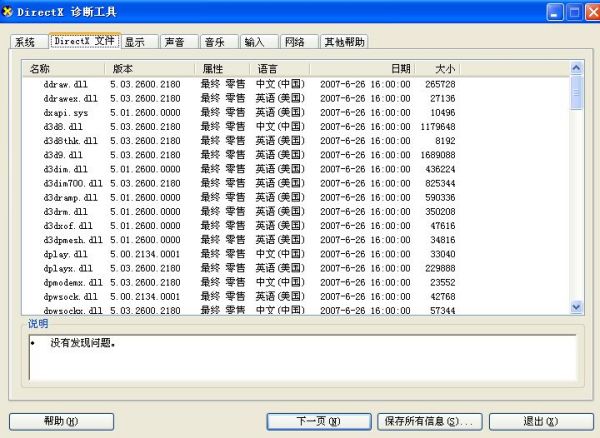Click the 没有发现问题 note text
The width and height of the screenshot is (600, 438).
[83, 343]
